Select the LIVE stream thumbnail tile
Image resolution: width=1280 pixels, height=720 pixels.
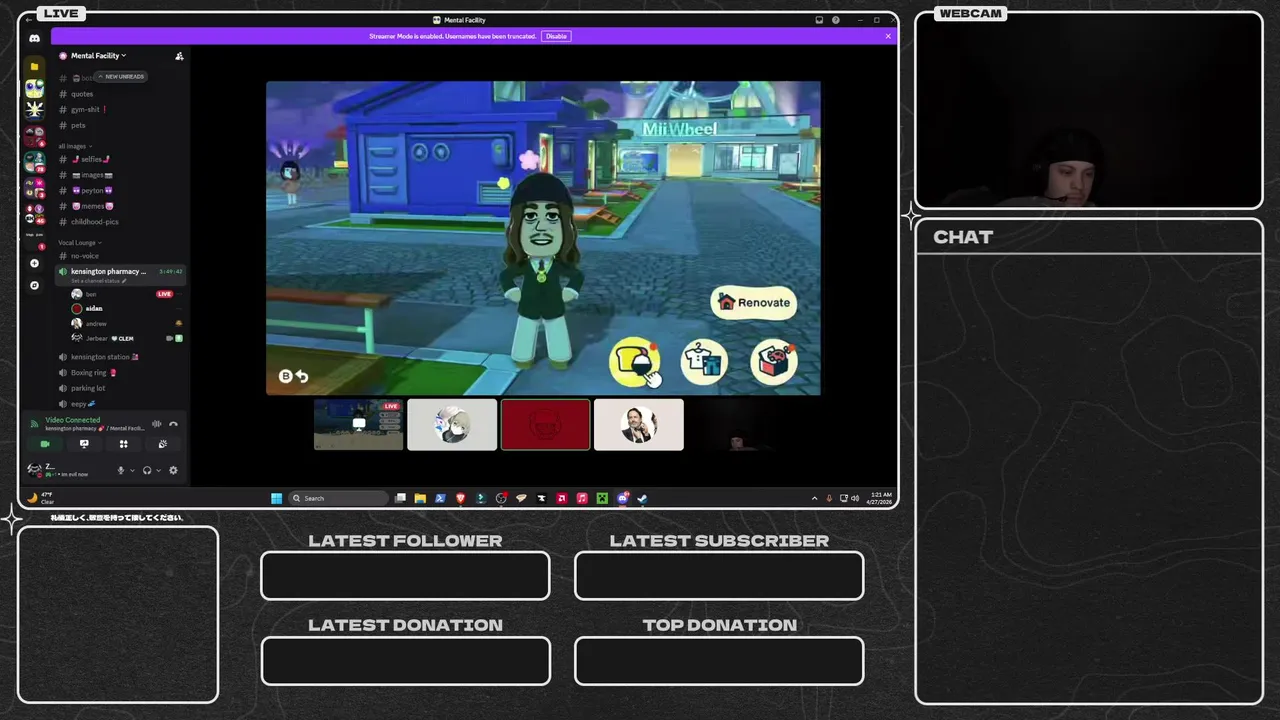point(359,424)
